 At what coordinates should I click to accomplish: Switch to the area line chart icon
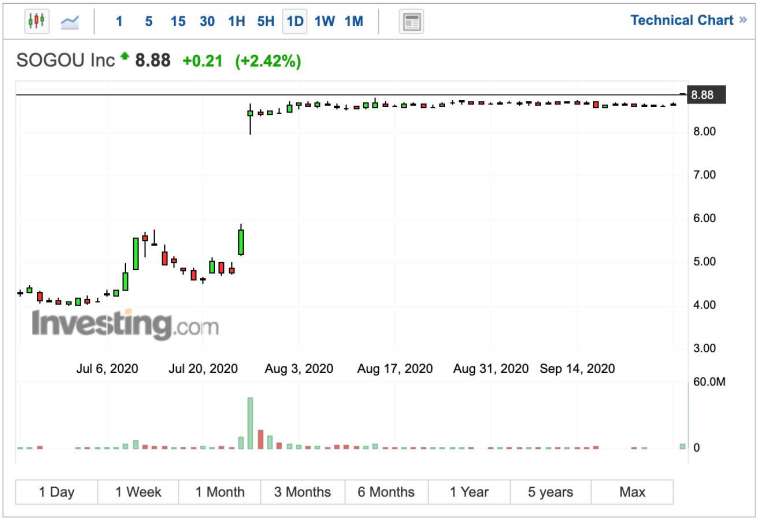[x=70, y=22]
